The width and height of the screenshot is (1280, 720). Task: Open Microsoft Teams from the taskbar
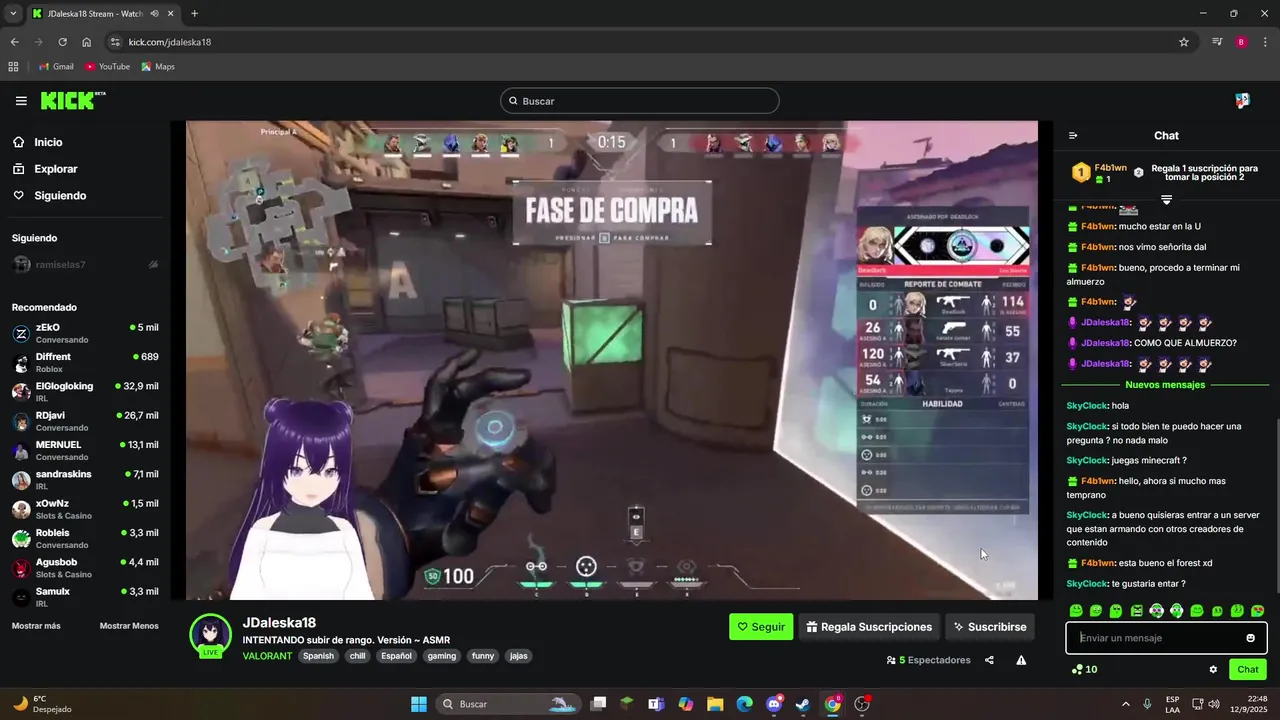(x=656, y=704)
